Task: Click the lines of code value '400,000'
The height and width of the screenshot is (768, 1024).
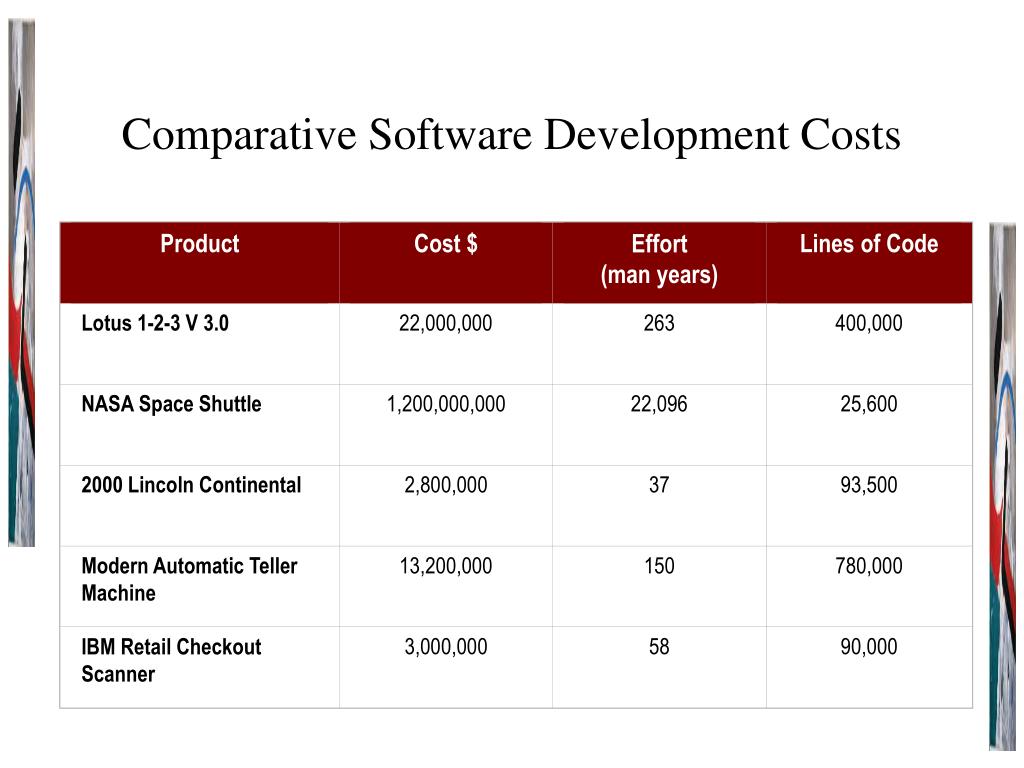Action: [x=869, y=323]
